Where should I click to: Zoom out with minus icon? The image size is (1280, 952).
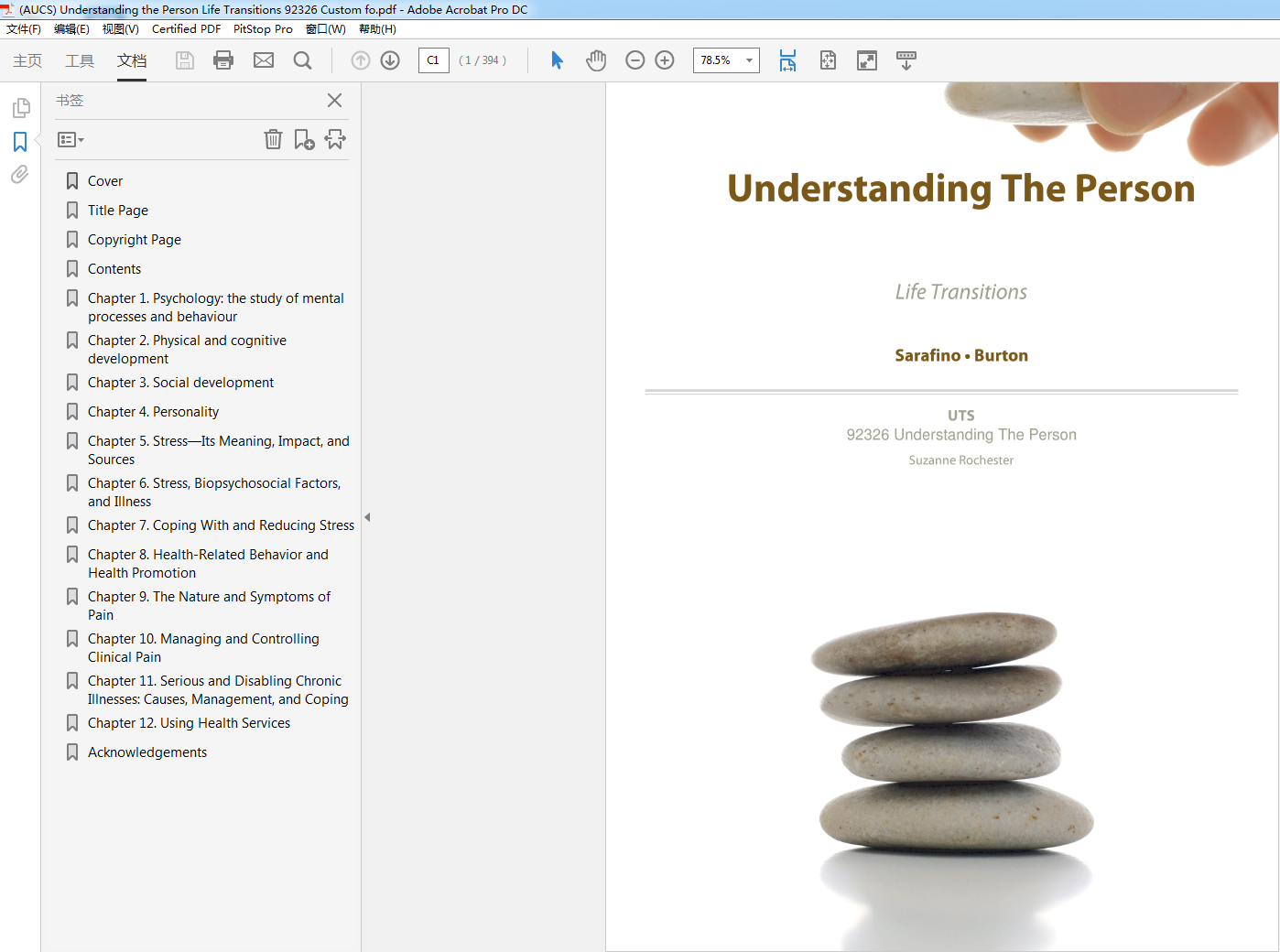635,60
